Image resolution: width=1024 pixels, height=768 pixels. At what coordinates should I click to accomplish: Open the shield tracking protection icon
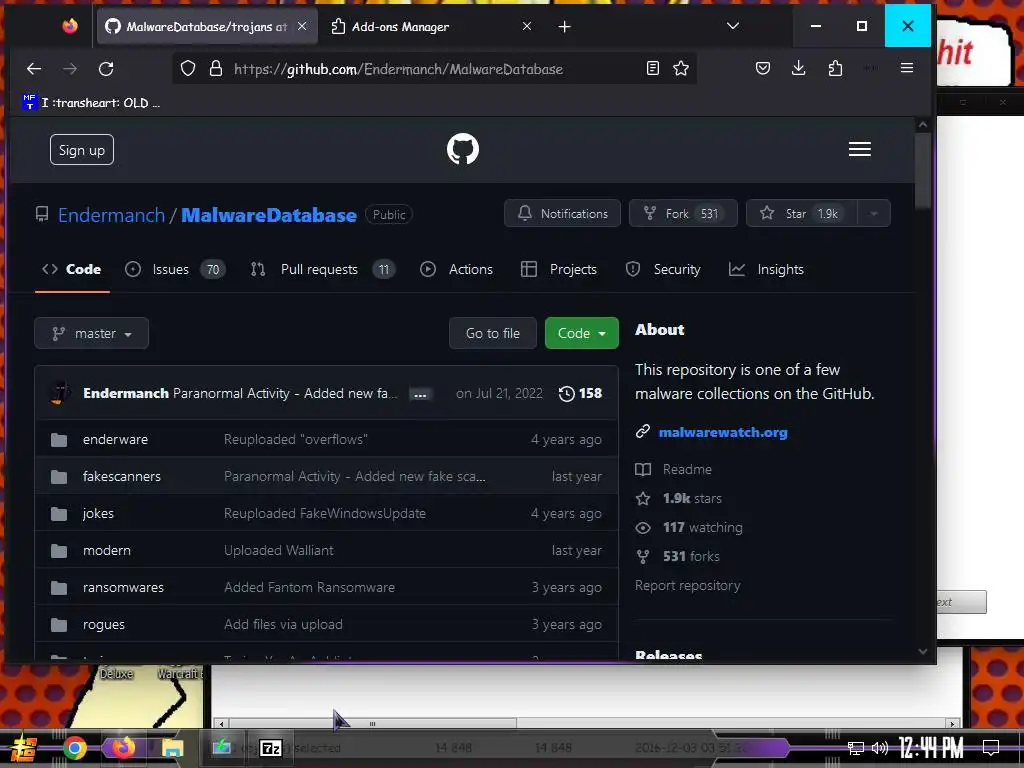(188, 69)
